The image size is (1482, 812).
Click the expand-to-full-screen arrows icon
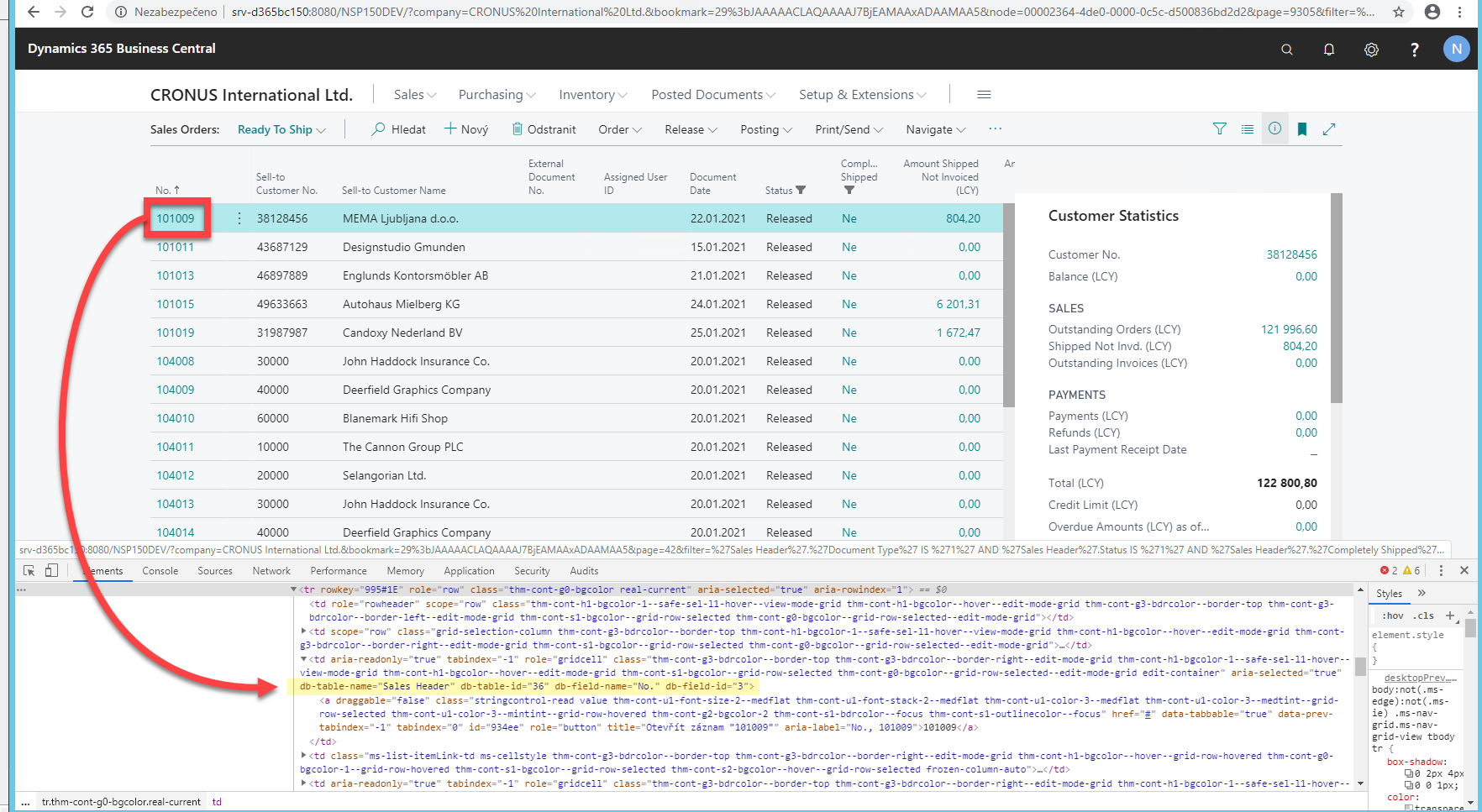1329,128
